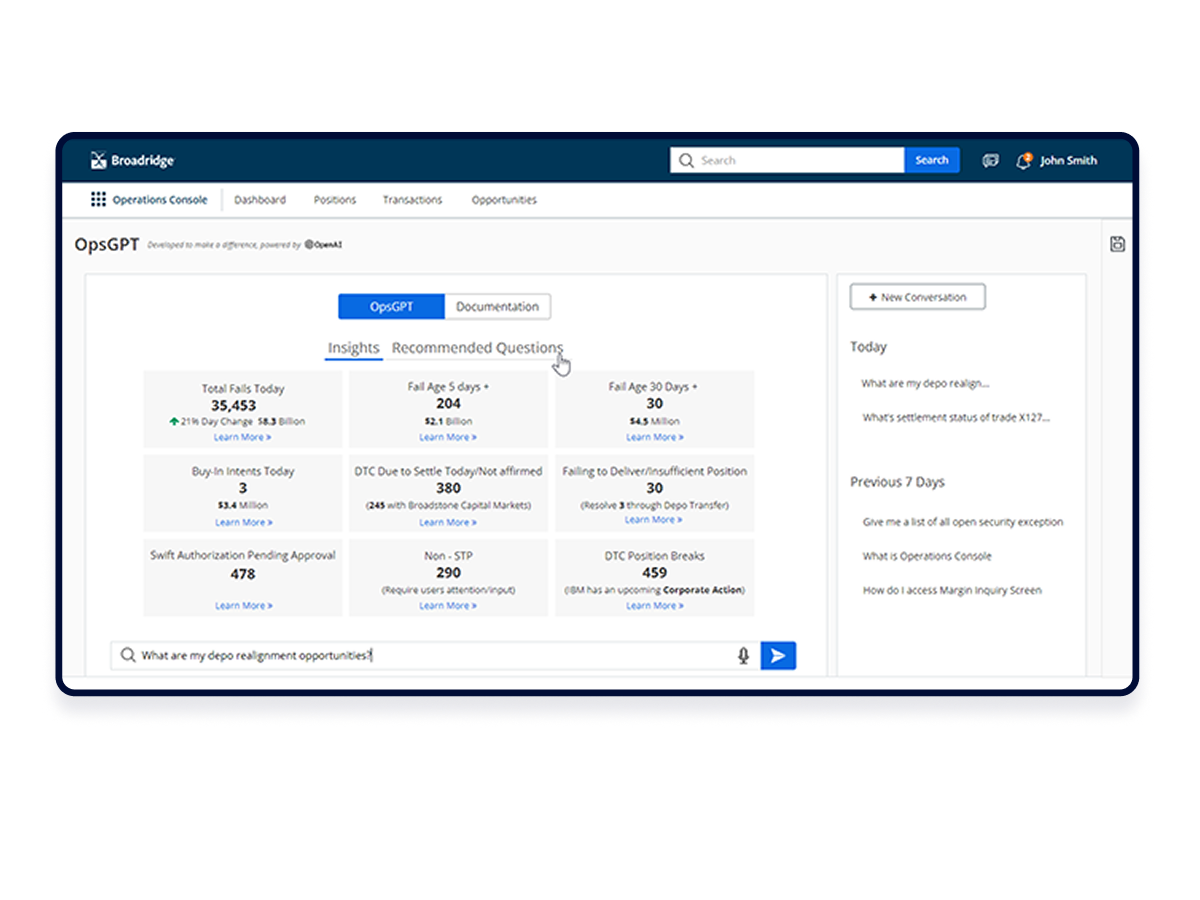The width and height of the screenshot is (1200, 900).
Task: Start a New Conversation
Action: (917, 297)
